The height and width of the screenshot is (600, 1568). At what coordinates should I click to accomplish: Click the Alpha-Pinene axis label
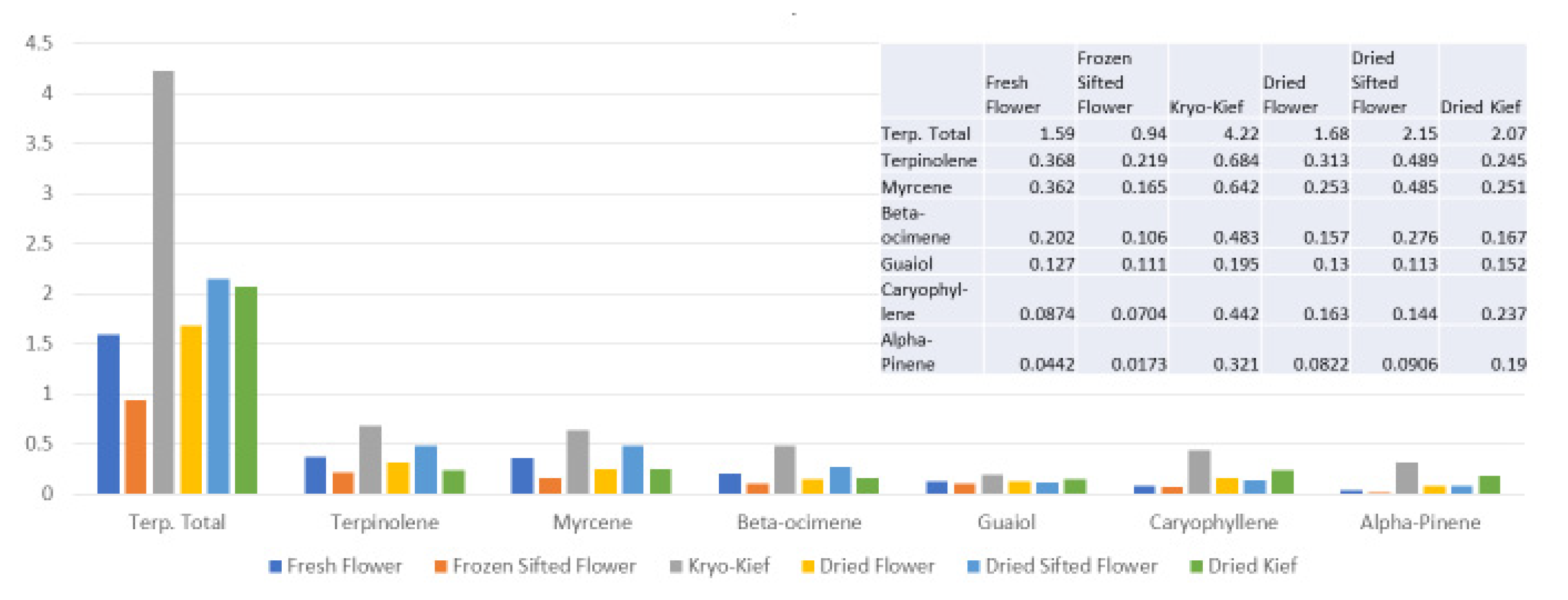pos(1420,522)
